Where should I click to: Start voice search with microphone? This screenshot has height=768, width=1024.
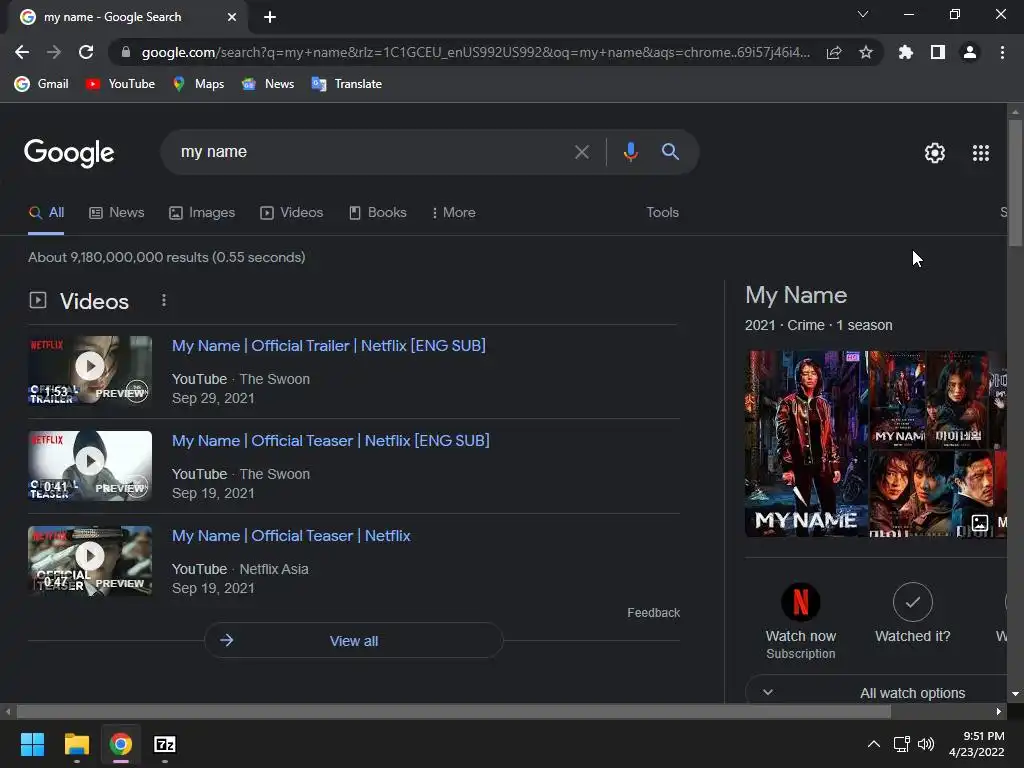pyautogui.click(x=630, y=152)
